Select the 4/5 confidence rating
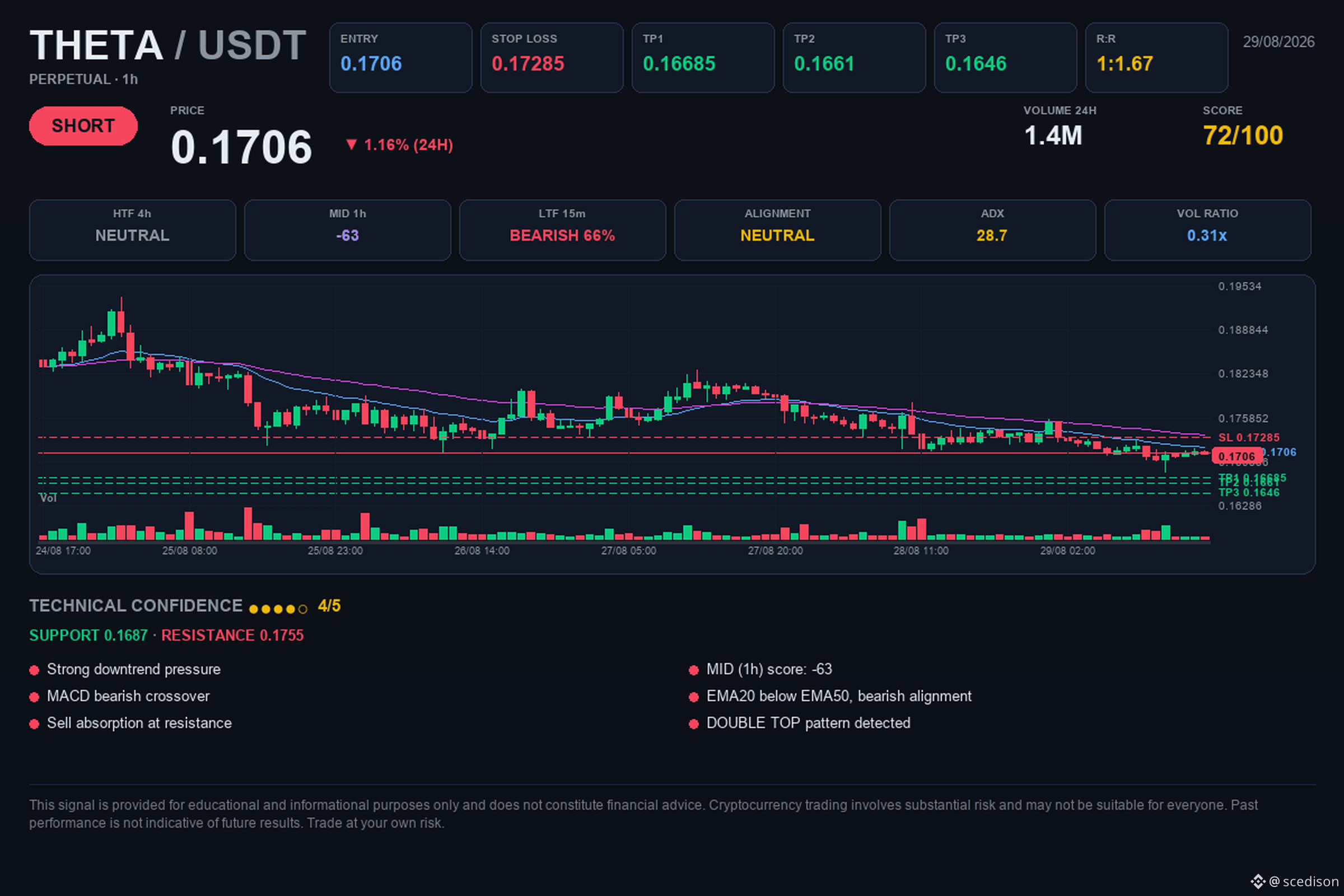The image size is (1344, 896). (329, 606)
